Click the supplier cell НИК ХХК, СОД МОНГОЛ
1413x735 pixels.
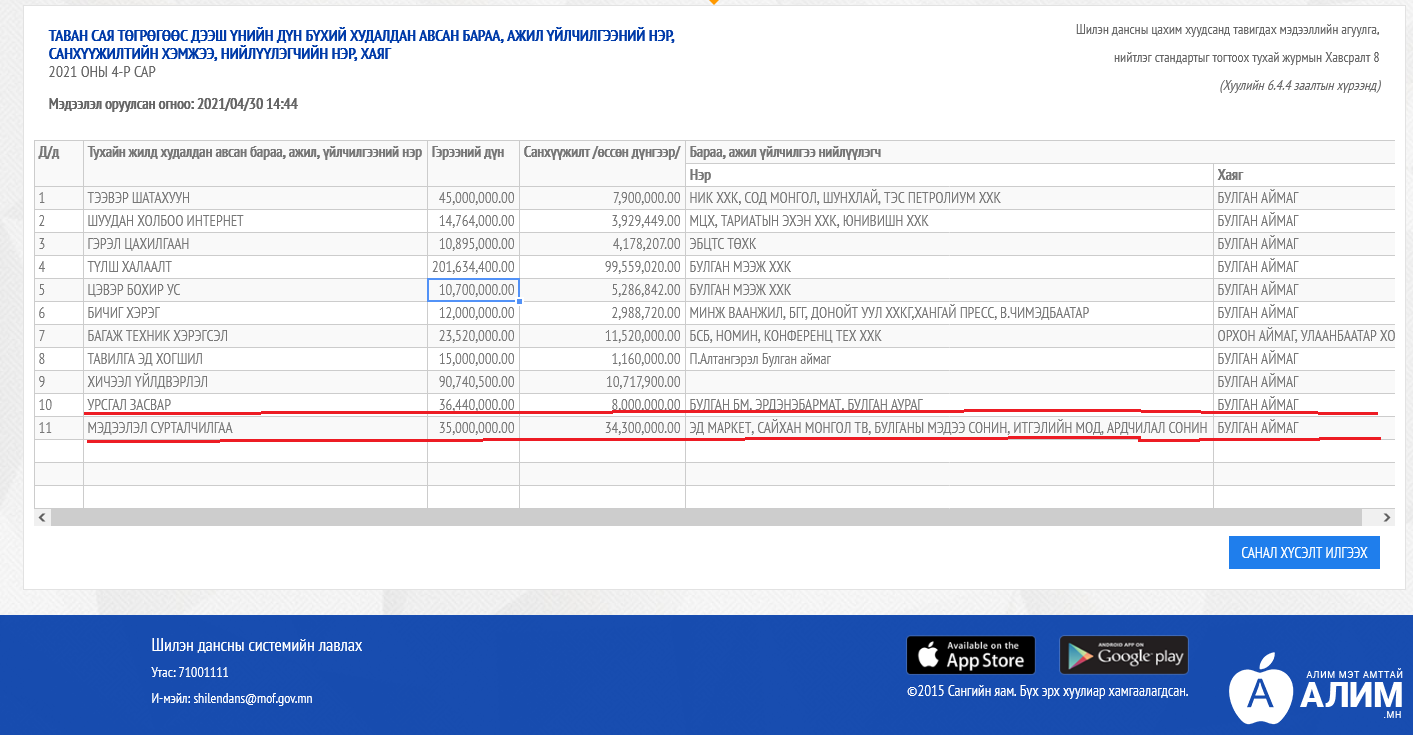pos(950,198)
